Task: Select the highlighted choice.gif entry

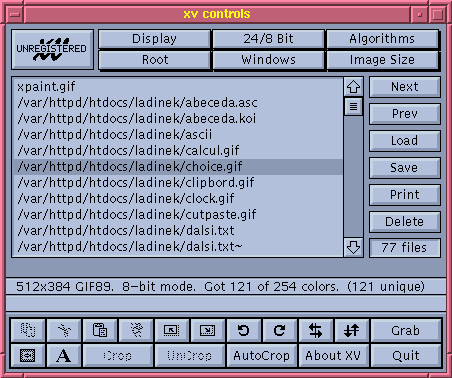Action: [178, 167]
